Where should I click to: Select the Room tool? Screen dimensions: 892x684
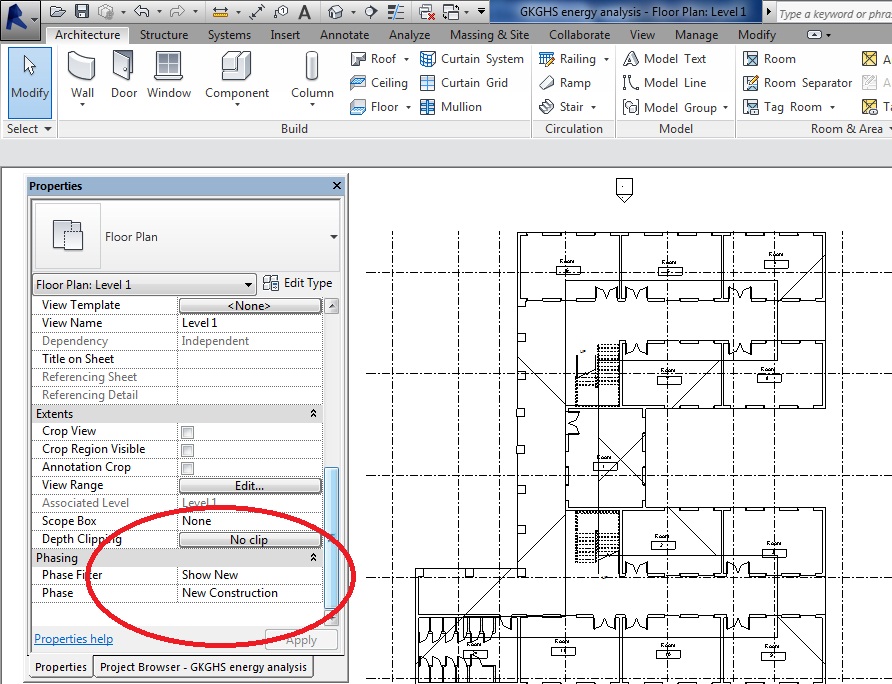click(x=770, y=59)
